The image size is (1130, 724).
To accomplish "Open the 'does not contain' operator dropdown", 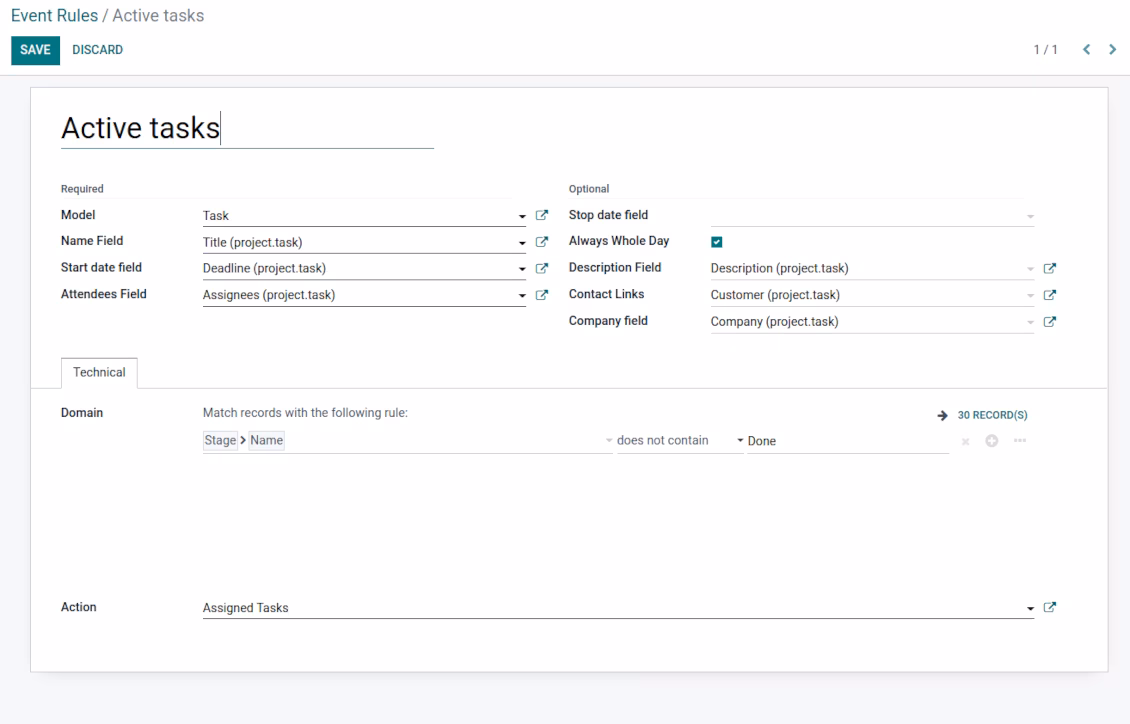I will 680,440.
